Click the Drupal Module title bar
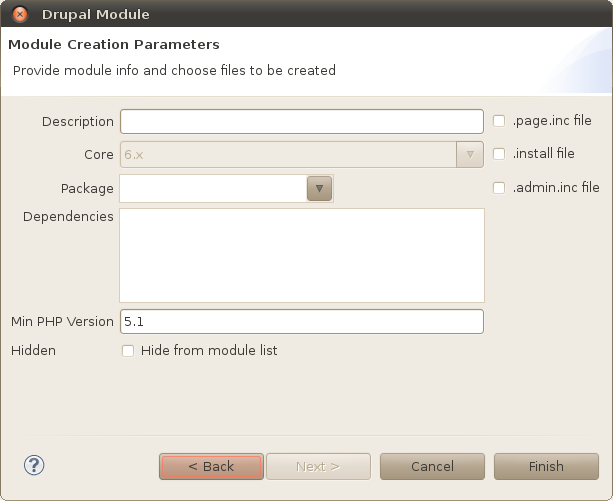This screenshot has width=613, height=501. [306, 14]
